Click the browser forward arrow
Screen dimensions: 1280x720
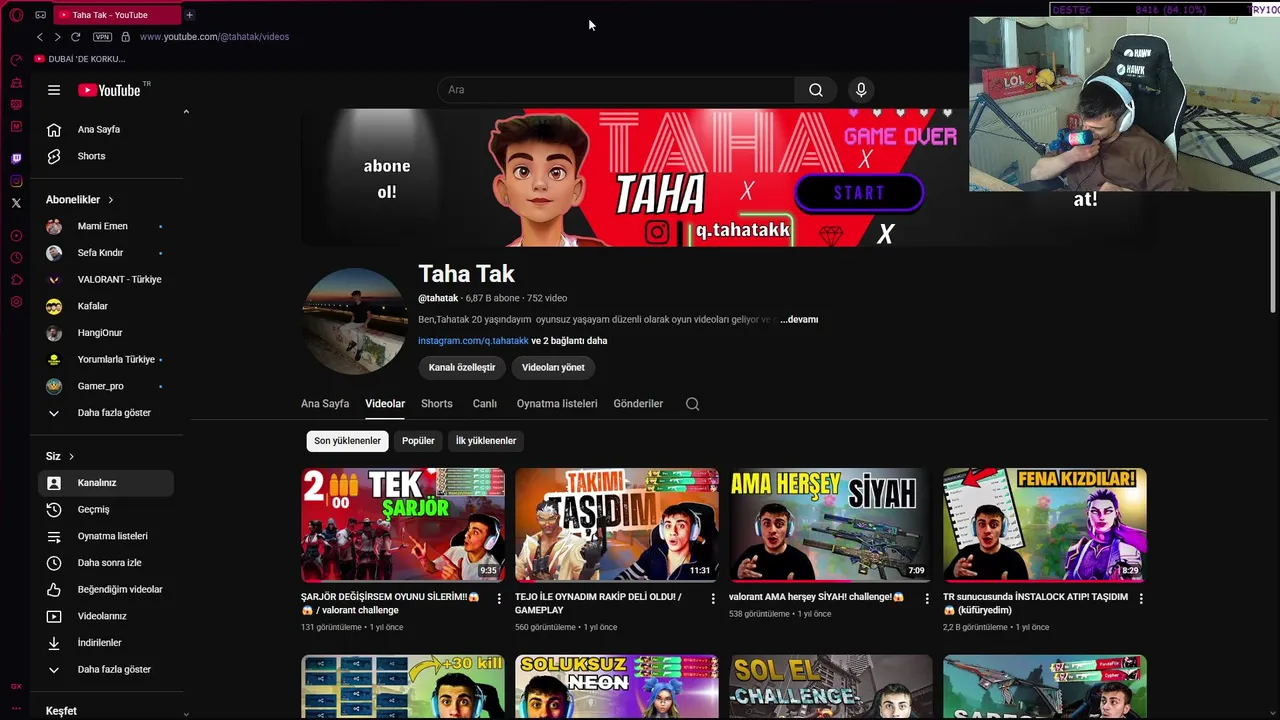pyautogui.click(x=57, y=37)
